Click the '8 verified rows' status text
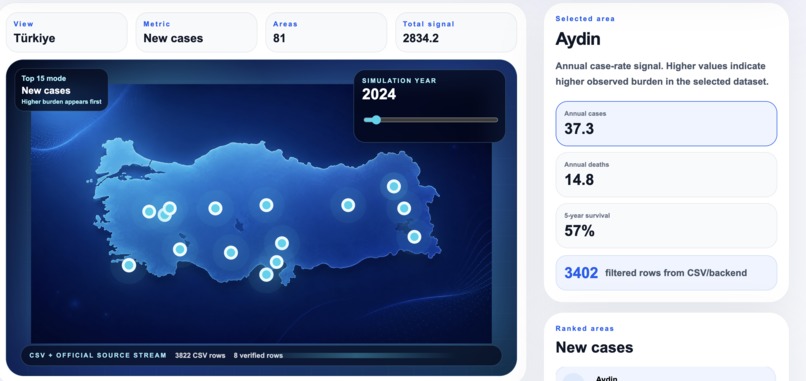The width and height of the screenshot is (806, 381). [x=258, y=355]
